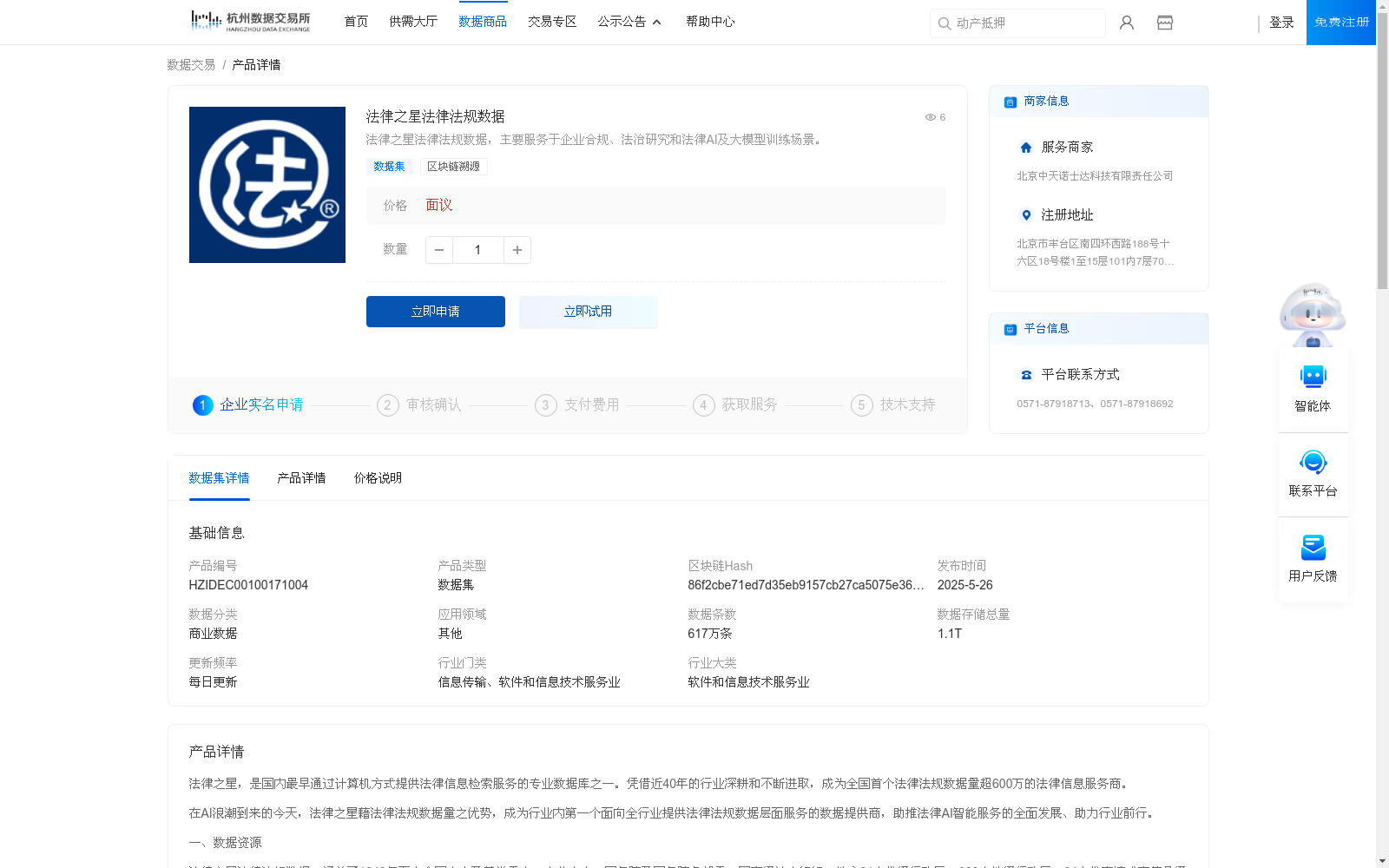Switch to 产品详情 tab

301,478
